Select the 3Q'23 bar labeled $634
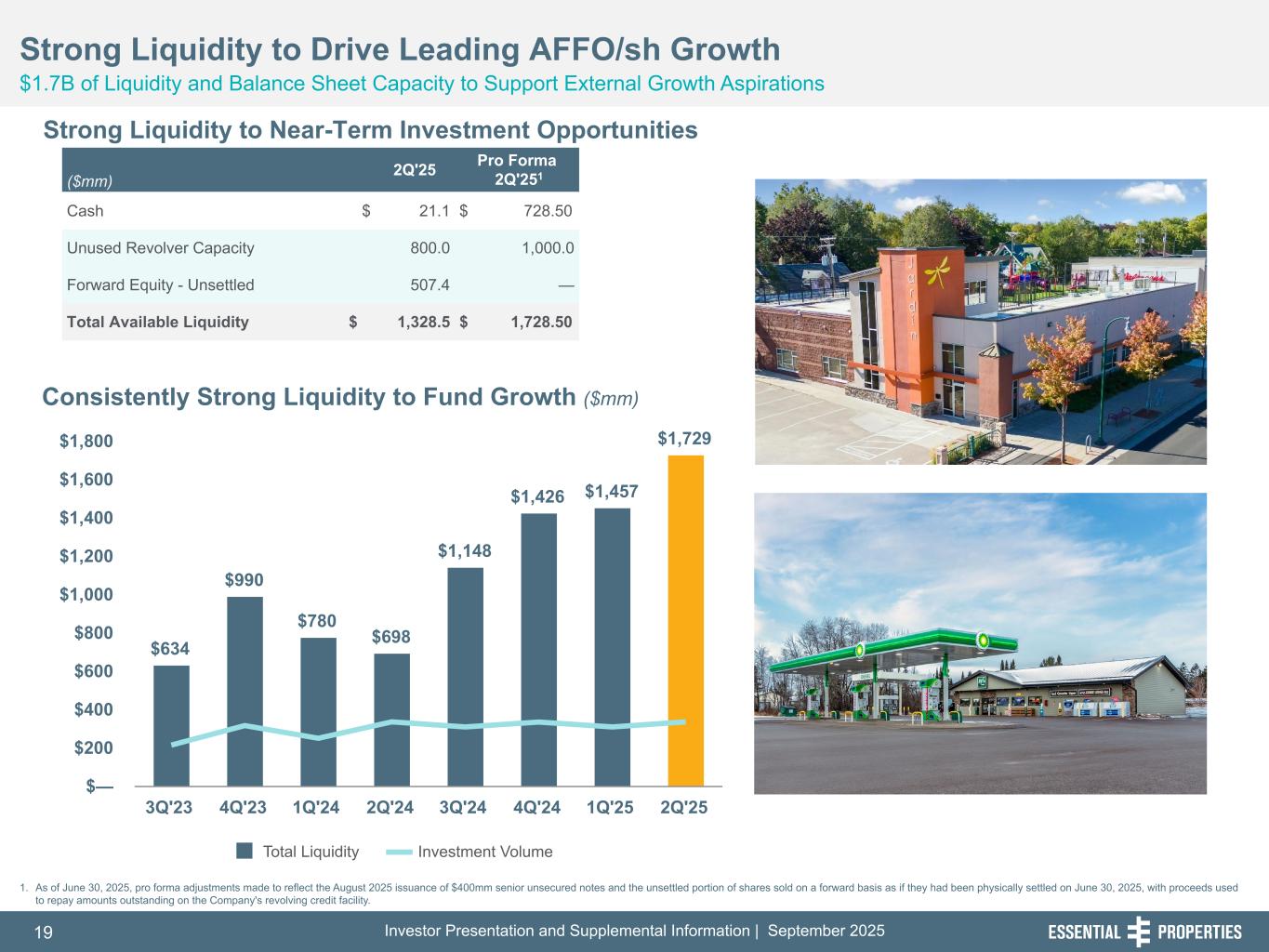The width and height of the screenshot is (1269, 952). pos(171,725)
